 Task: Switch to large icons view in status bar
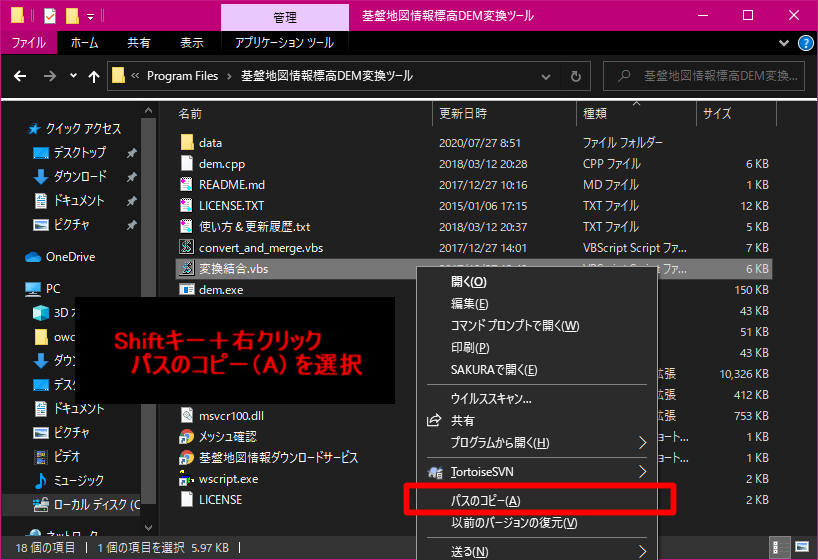(803, 548)
